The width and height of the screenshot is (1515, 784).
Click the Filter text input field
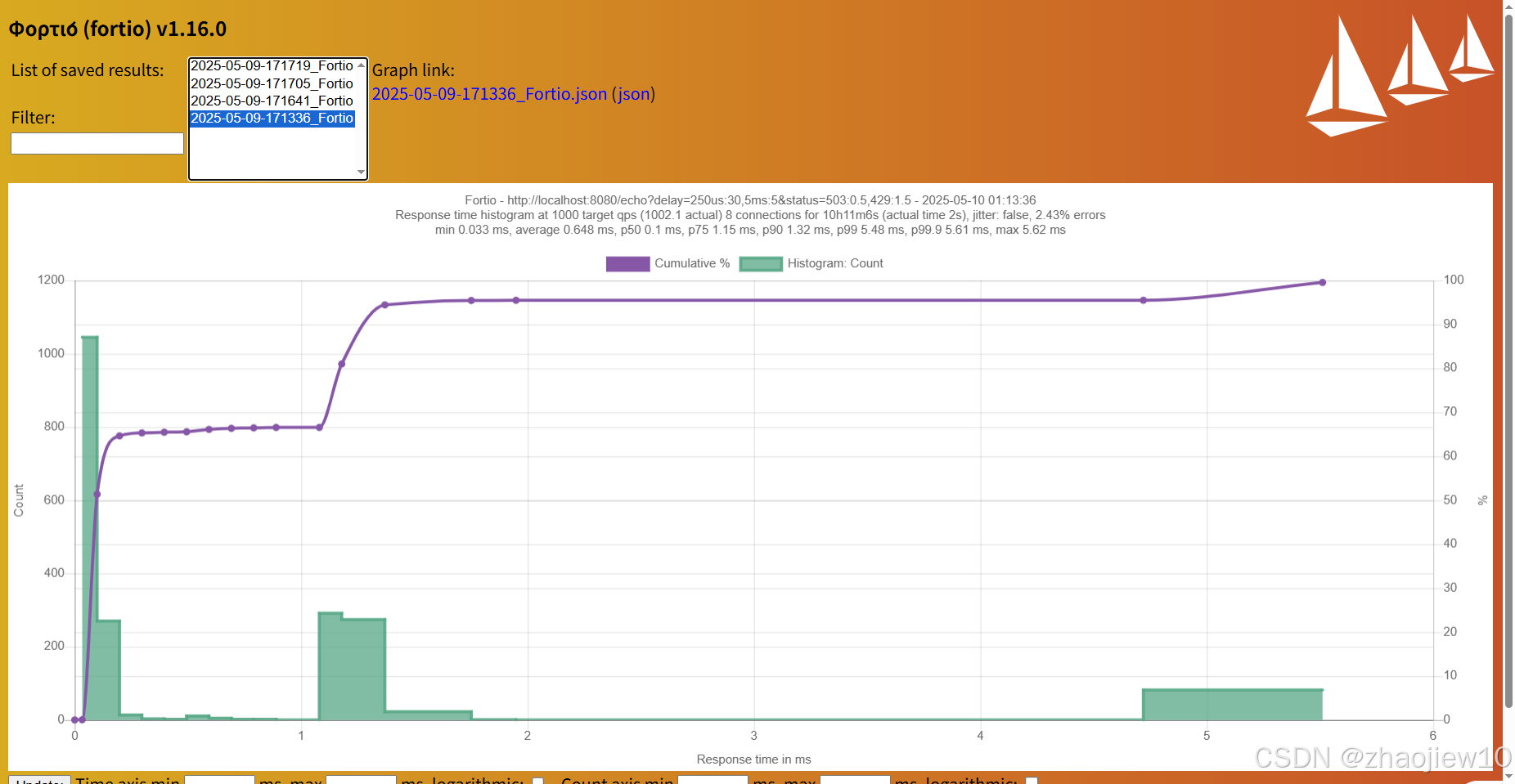[97, 143]
